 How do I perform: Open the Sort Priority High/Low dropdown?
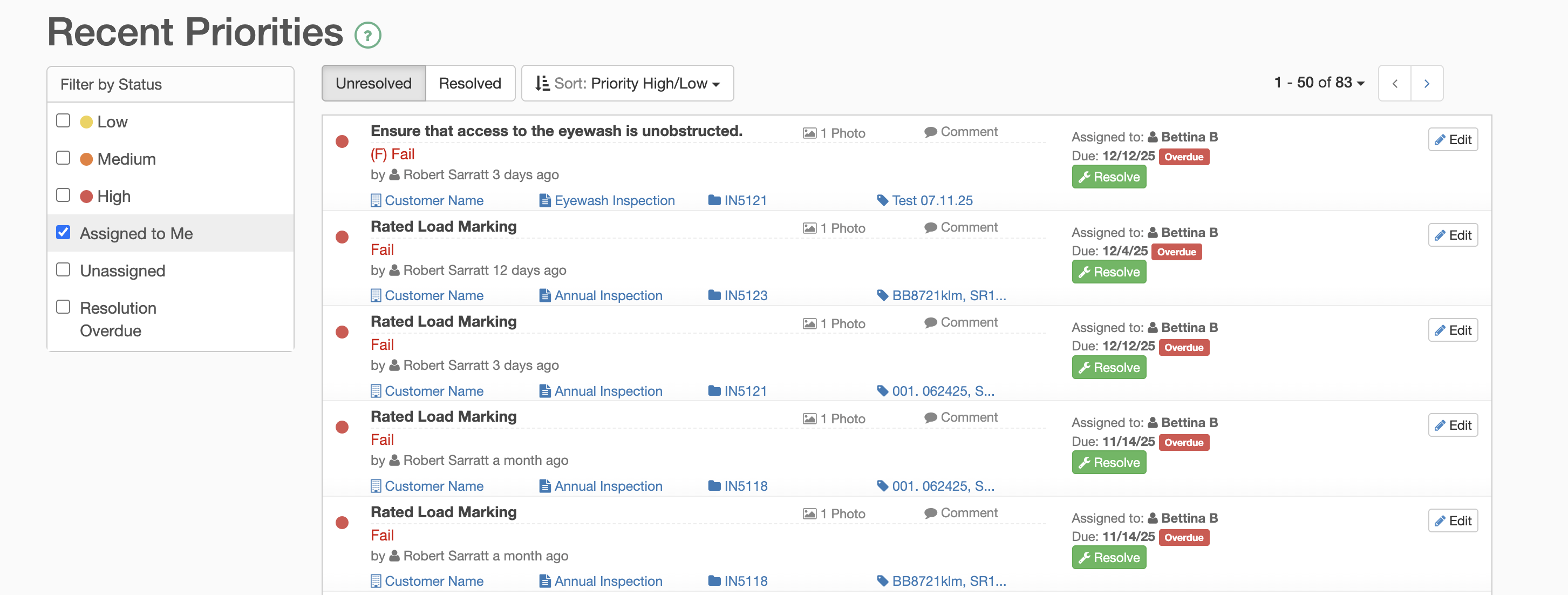coord(628,84)
